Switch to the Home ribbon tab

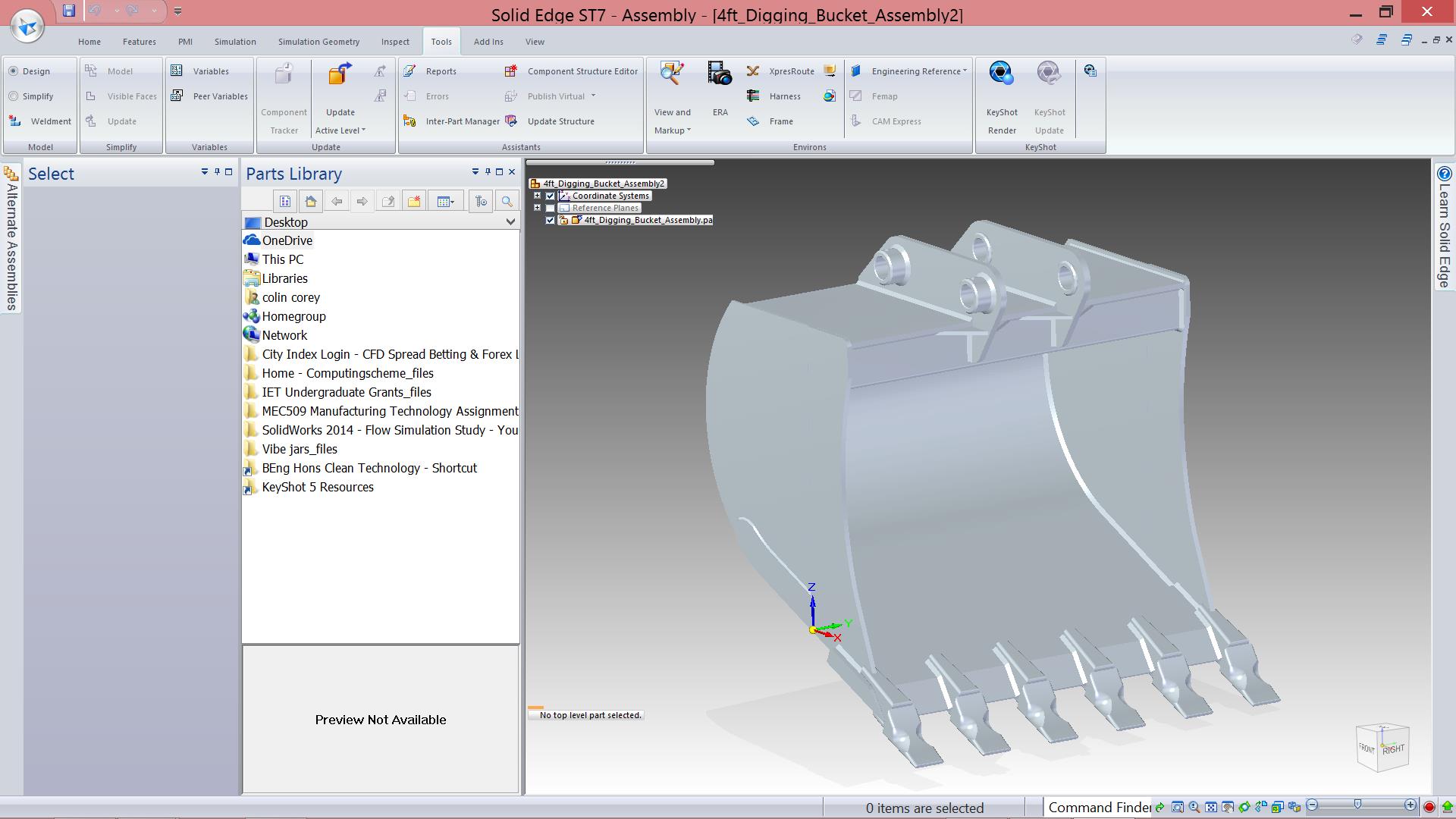coord(89,42)
